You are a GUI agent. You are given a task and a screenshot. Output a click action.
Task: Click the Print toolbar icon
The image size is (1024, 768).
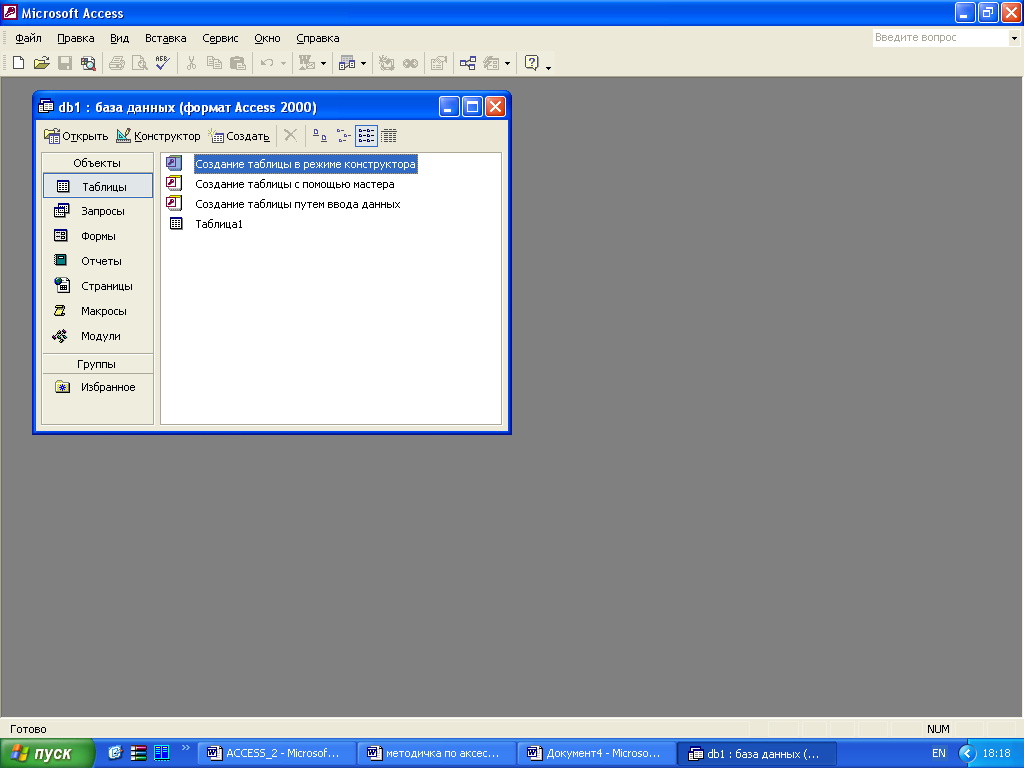point(117,63)
